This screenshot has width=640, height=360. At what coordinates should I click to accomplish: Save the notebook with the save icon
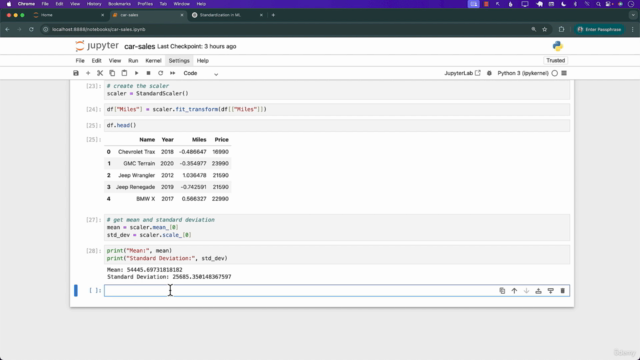(76, 73)
